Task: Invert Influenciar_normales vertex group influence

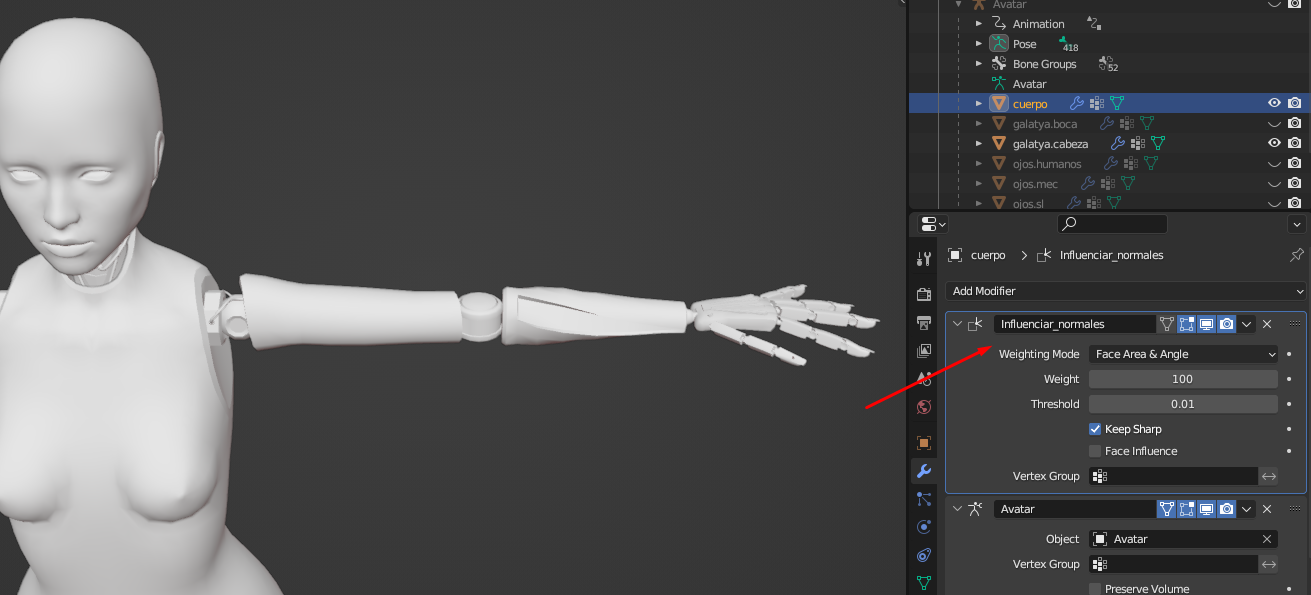Action: 1269,476
